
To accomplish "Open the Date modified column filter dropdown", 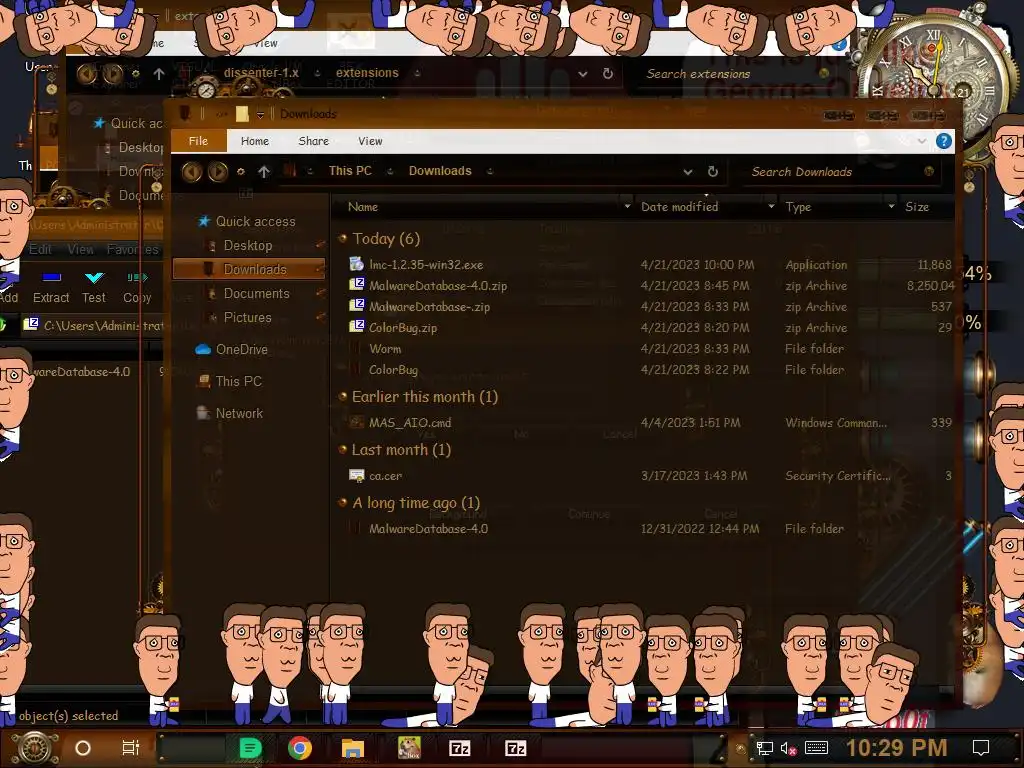I will point(771,206).
